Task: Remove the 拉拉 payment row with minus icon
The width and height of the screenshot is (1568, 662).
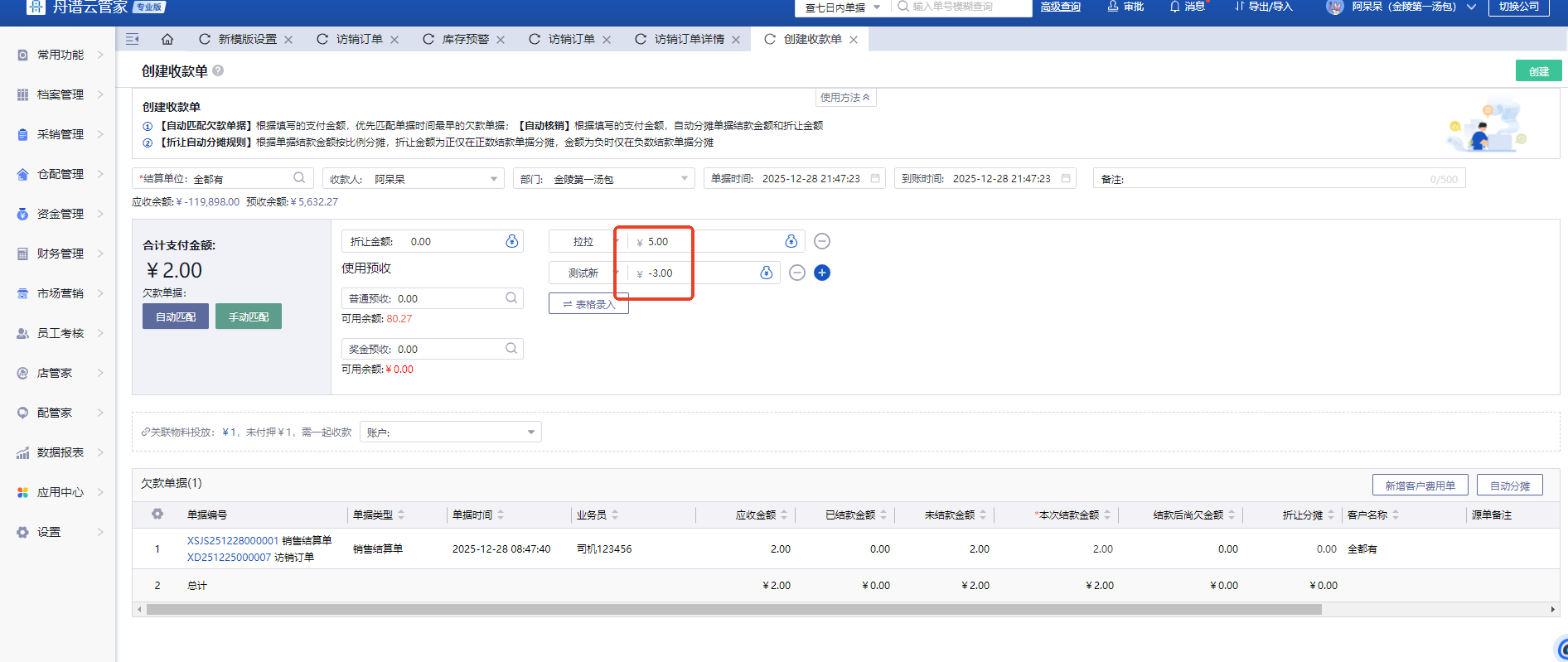Action: click(821, 241)
